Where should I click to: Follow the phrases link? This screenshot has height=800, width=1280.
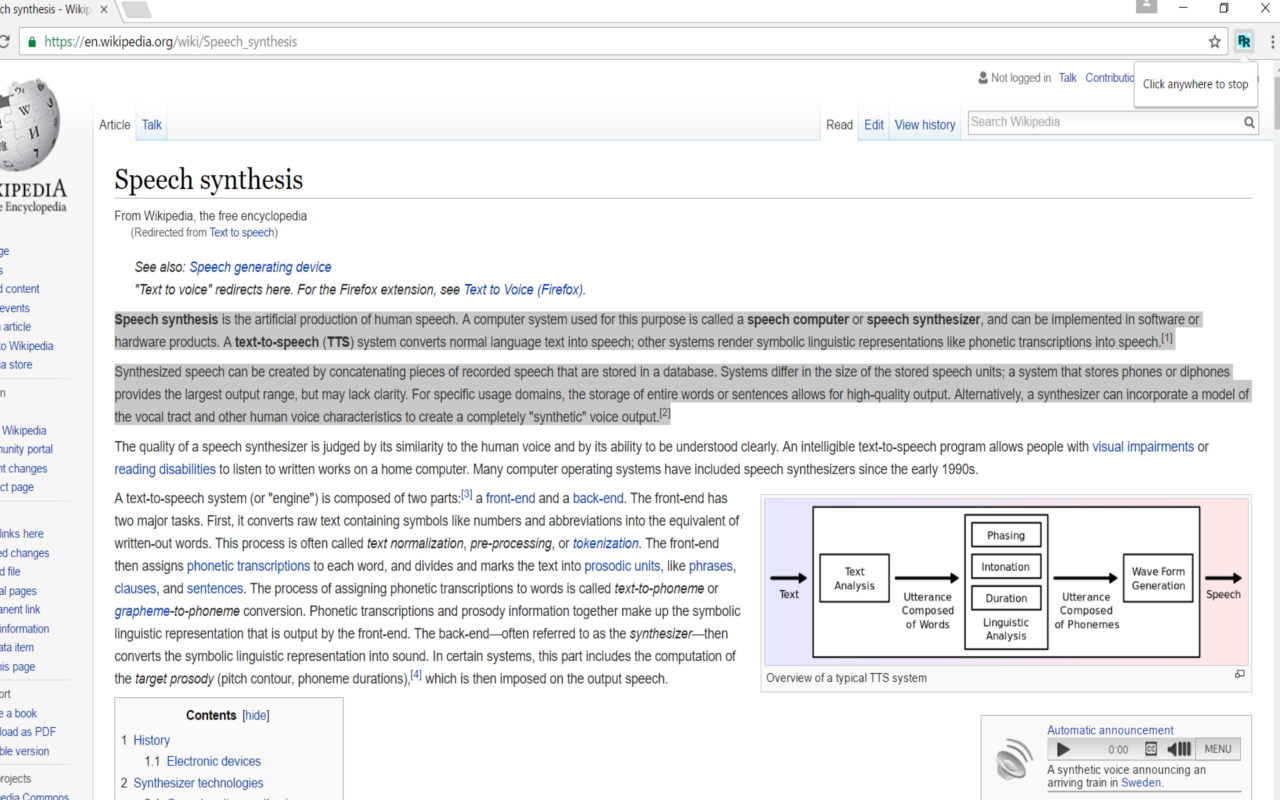(710, 566)
